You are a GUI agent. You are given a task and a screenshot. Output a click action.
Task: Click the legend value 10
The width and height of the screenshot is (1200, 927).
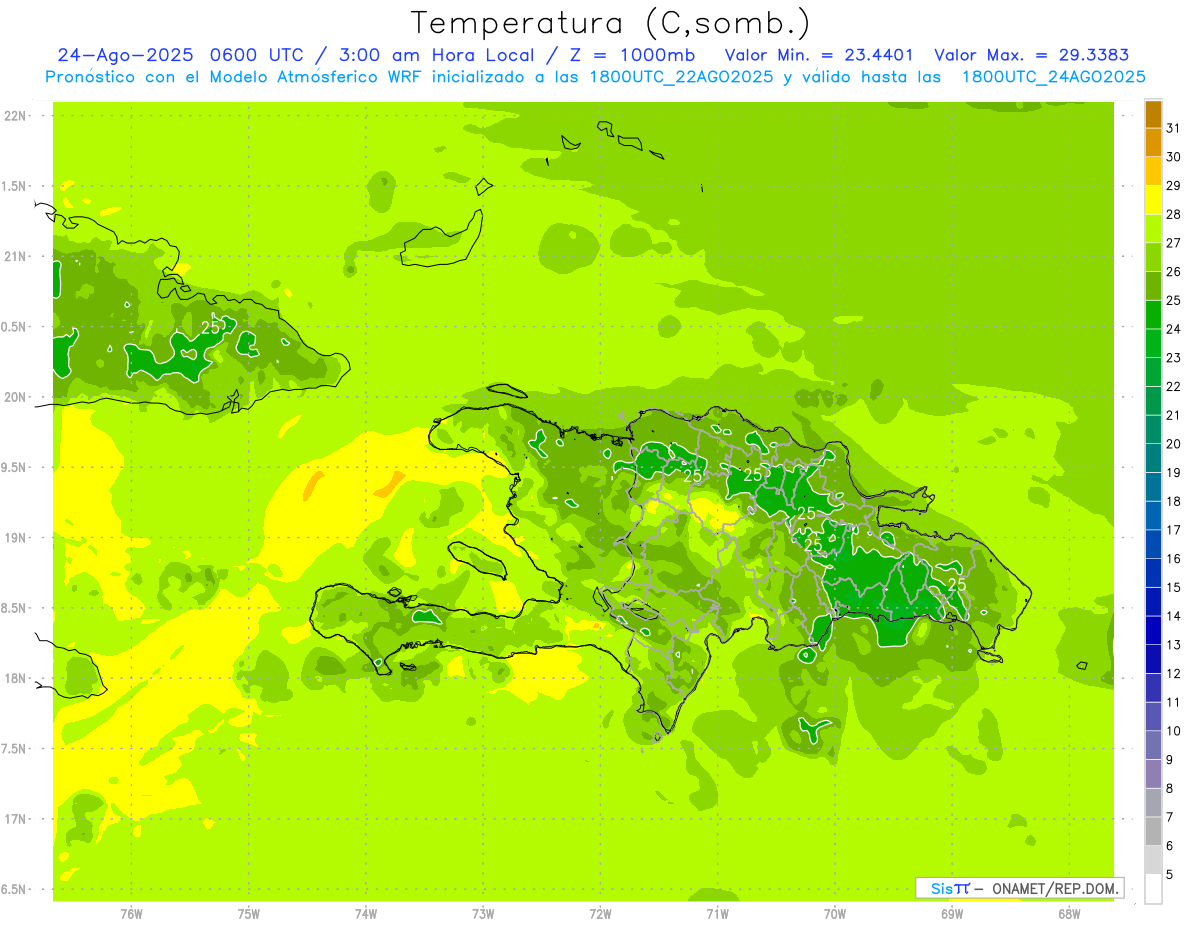click(1173, 731)
